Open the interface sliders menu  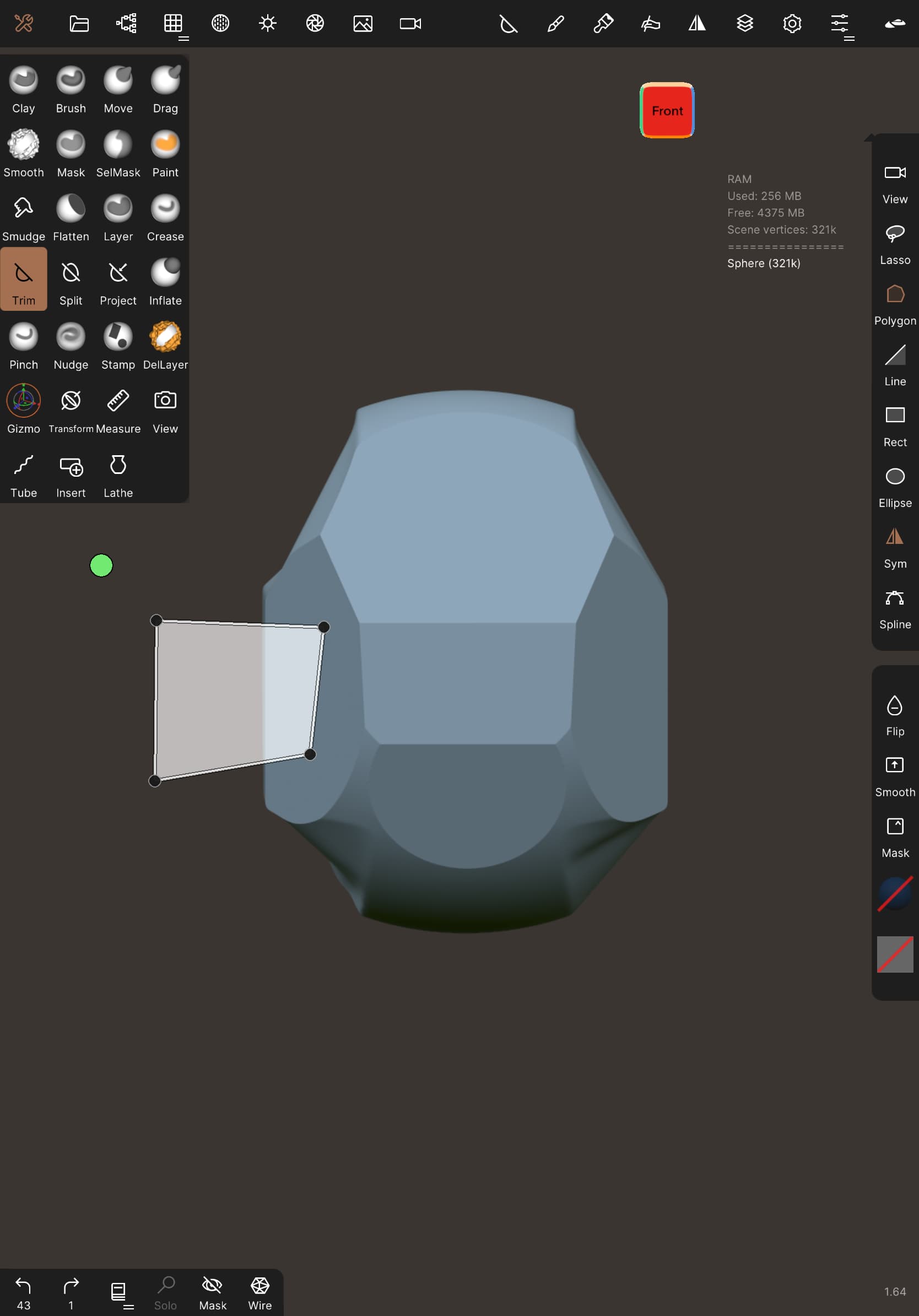coord(840,24)
